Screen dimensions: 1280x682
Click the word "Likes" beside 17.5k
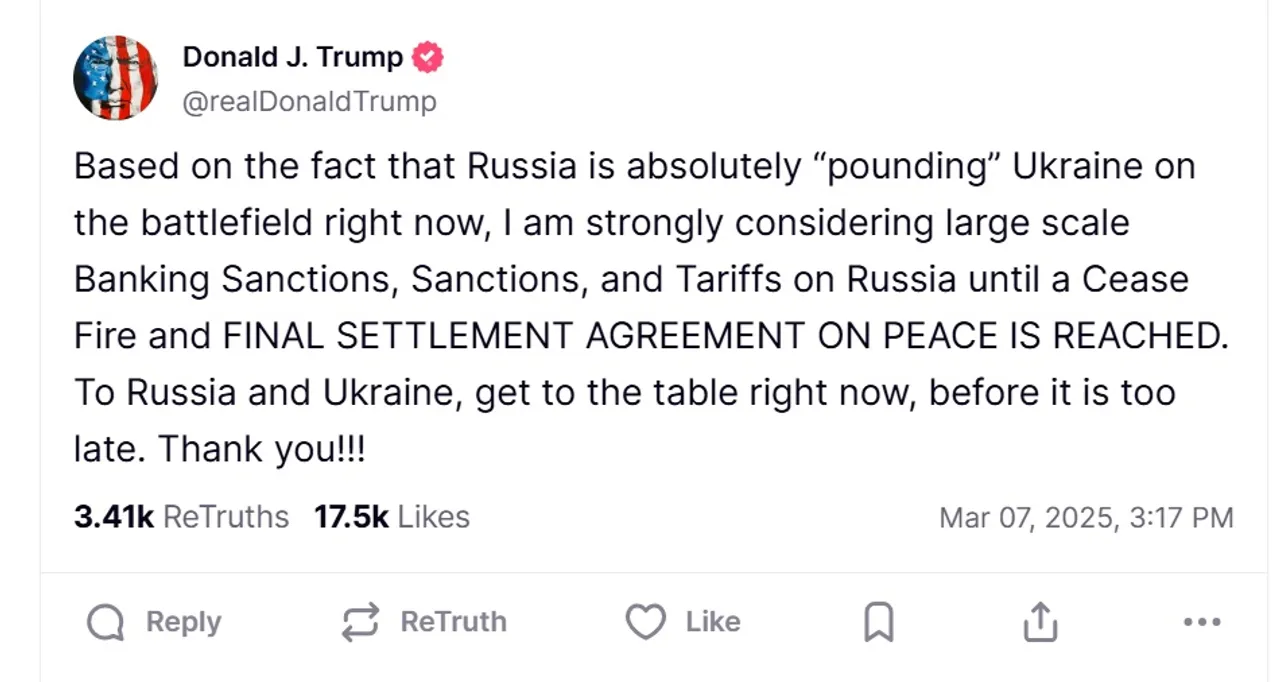tap(433, 517)
